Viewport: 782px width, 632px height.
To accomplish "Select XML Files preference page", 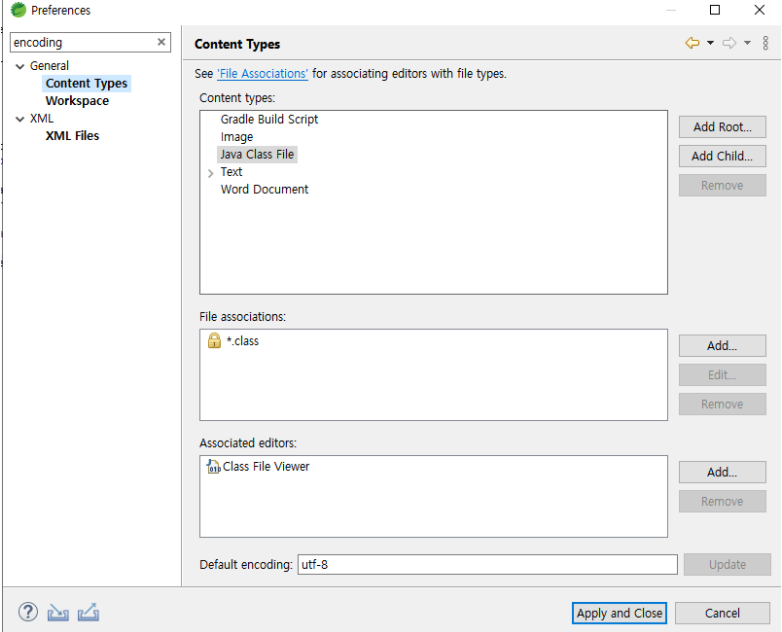I will coord(72,136).
